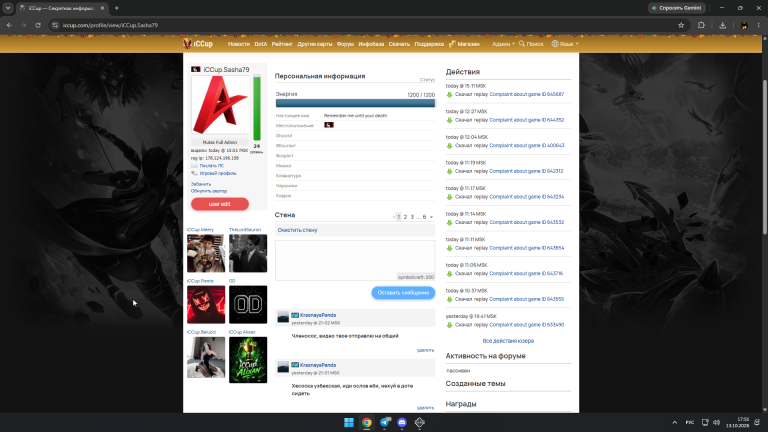Image resolution: width=768 pixels, height=432 pixels.
Task: Open the Рейтинг menu item
Action: click(x=282, y=44)
